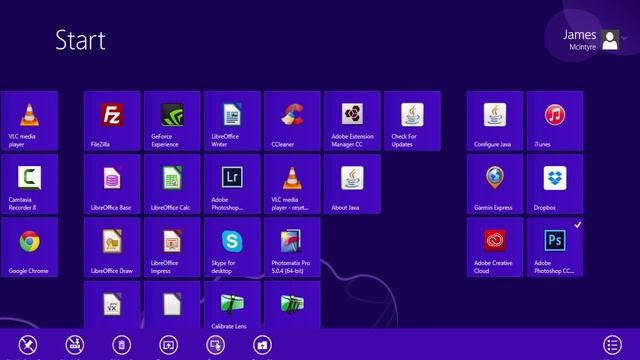
Task: Deselect the checked Adobe Photoshop CC tile
Action: click(555, 247)
